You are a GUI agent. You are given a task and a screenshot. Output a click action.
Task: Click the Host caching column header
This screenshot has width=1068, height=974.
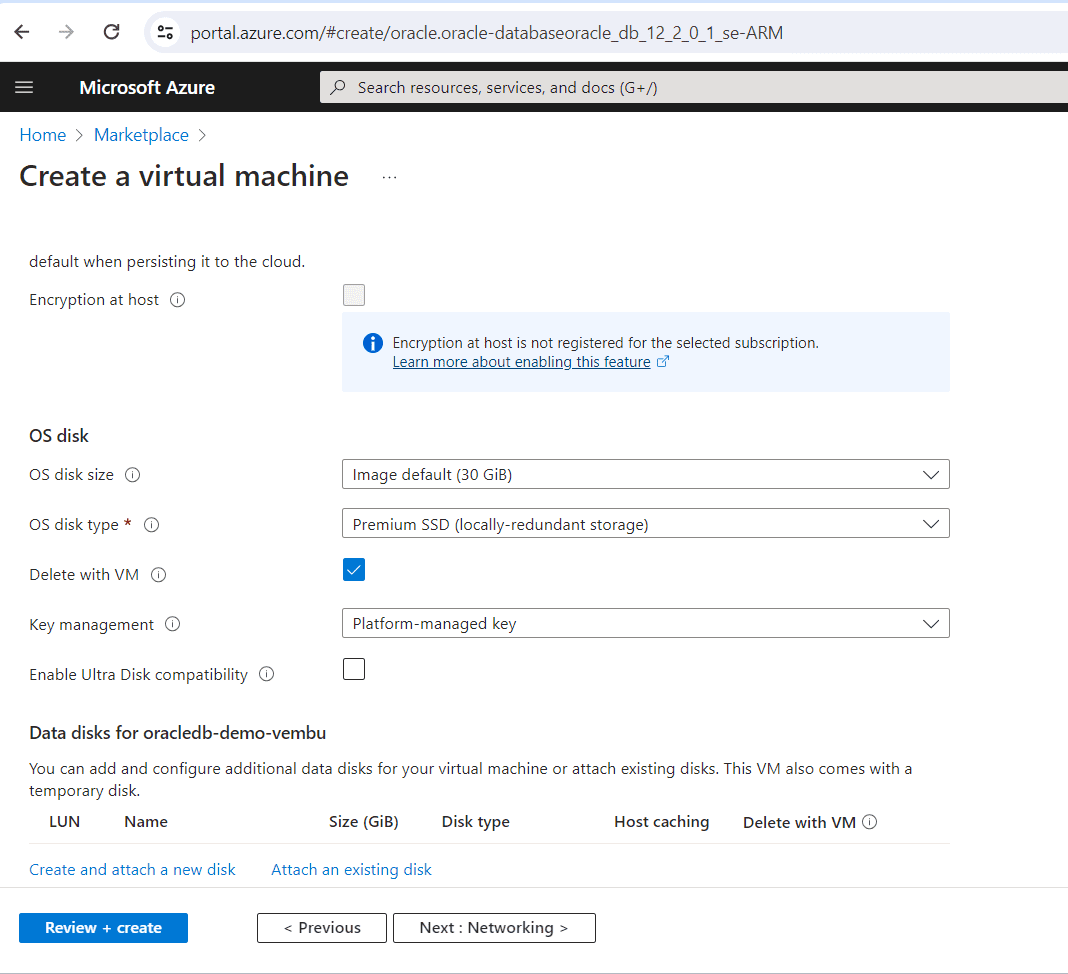click(x=661, y=822)
